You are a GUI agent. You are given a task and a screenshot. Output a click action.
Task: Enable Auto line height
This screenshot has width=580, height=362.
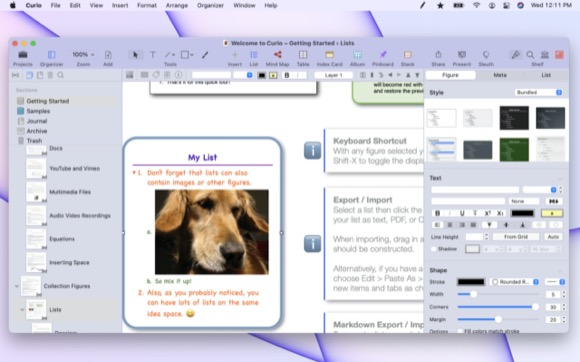click(553, 237)
